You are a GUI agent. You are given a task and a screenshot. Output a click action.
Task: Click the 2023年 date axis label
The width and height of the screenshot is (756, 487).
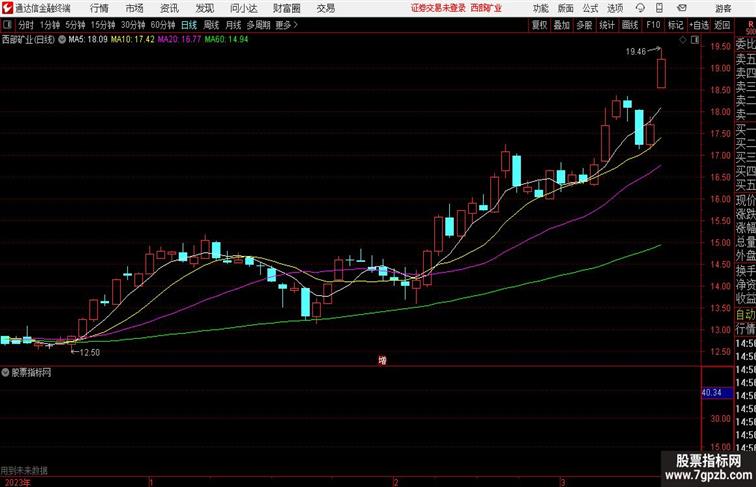(17, 482)
